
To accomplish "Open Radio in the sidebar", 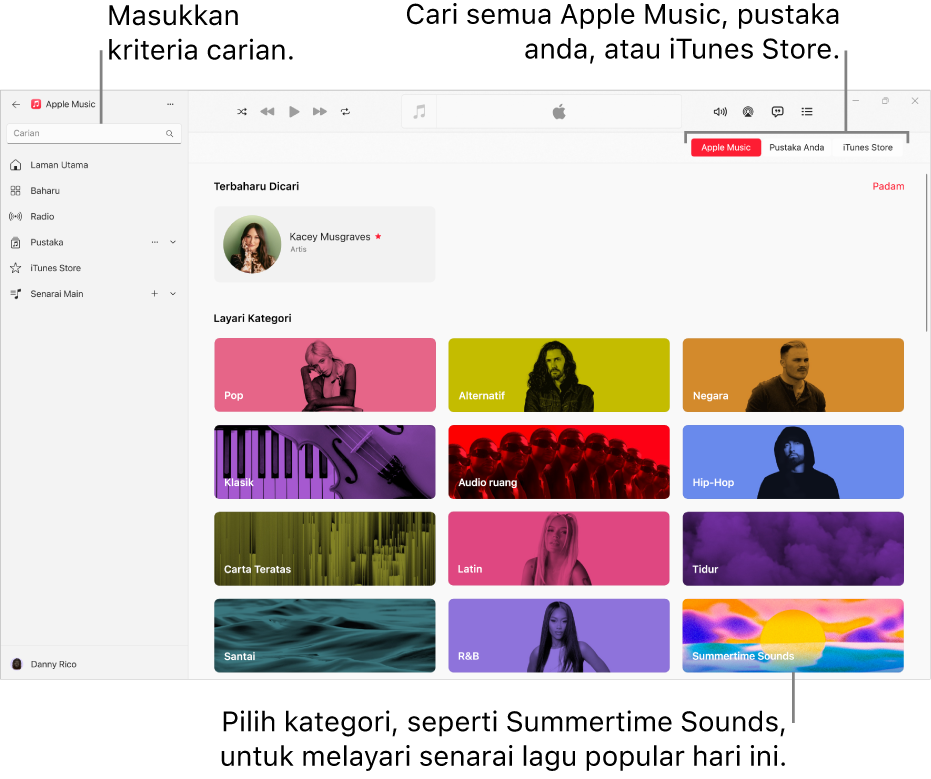I will click(94, 217).
